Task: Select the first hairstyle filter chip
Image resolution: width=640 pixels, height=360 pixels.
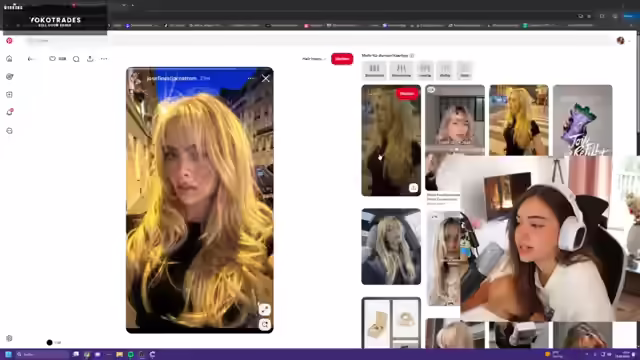Action: [374, 70]
